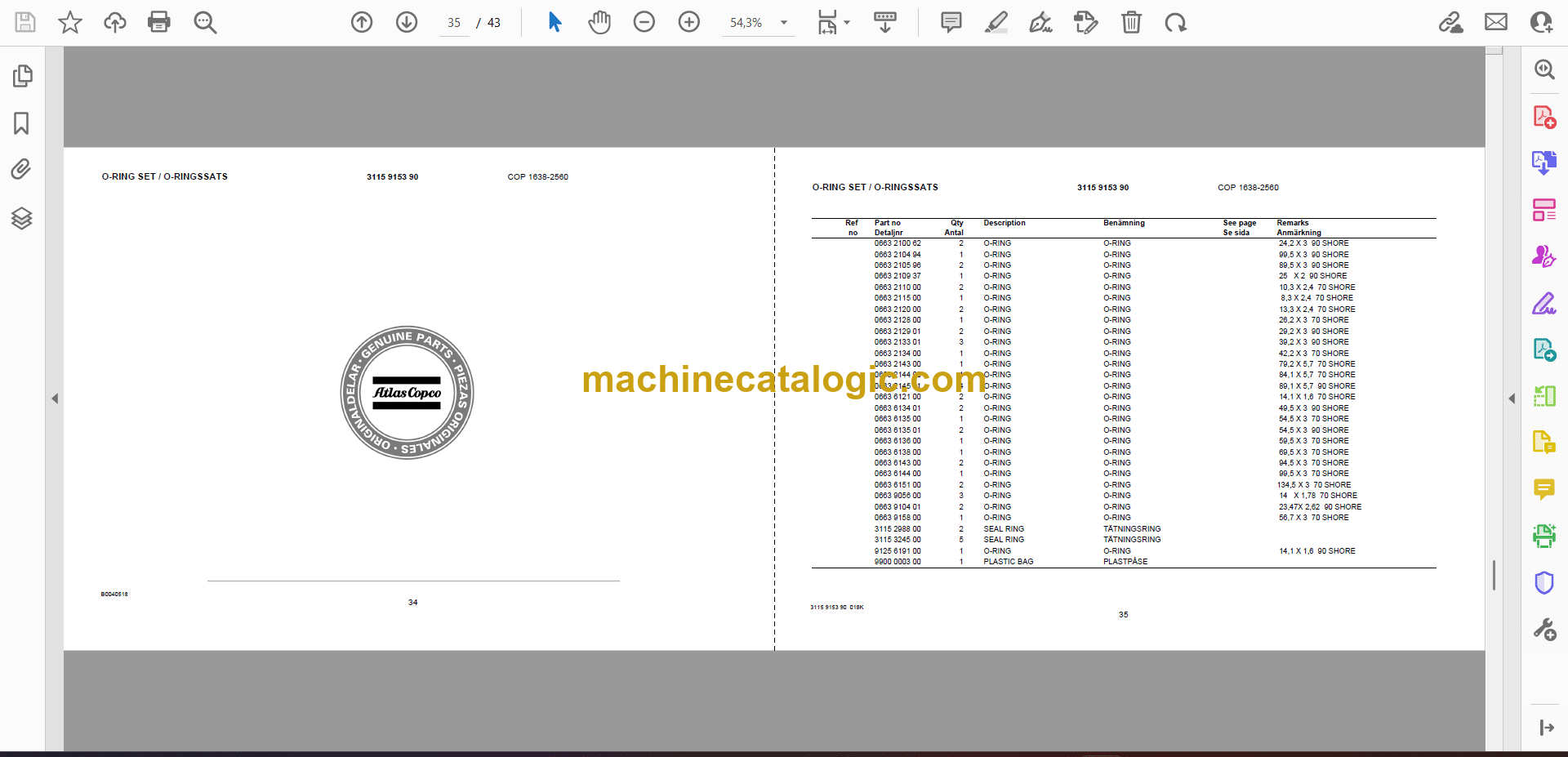Open the Page Thumbnails panel

tap(22, 76)
